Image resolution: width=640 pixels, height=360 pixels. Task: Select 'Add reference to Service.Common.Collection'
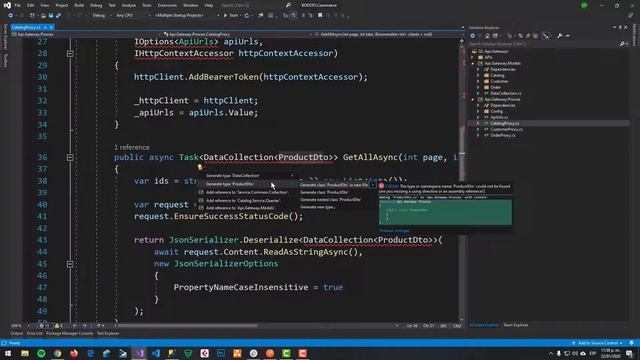(x=247, y=192)
